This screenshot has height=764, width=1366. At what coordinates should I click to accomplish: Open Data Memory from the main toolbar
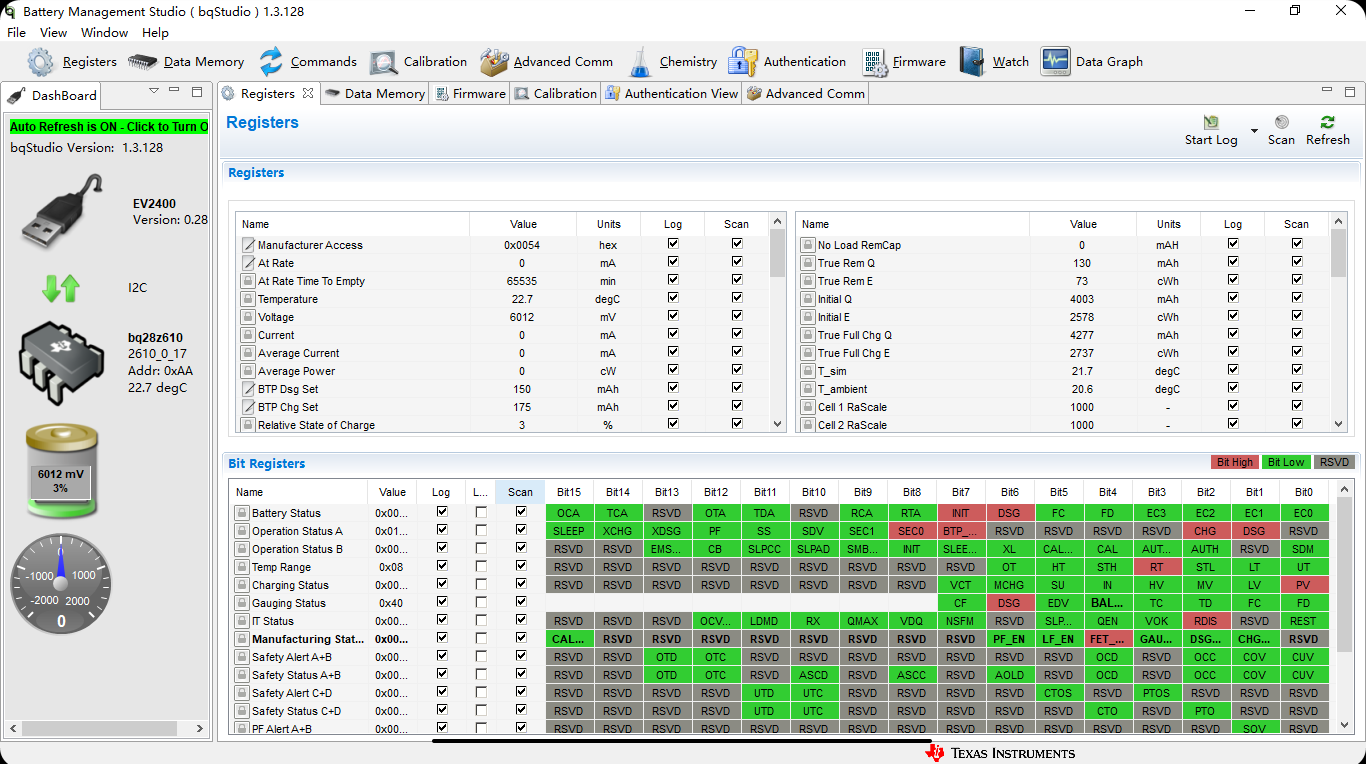pyautogui.click(x=186, y=62)
